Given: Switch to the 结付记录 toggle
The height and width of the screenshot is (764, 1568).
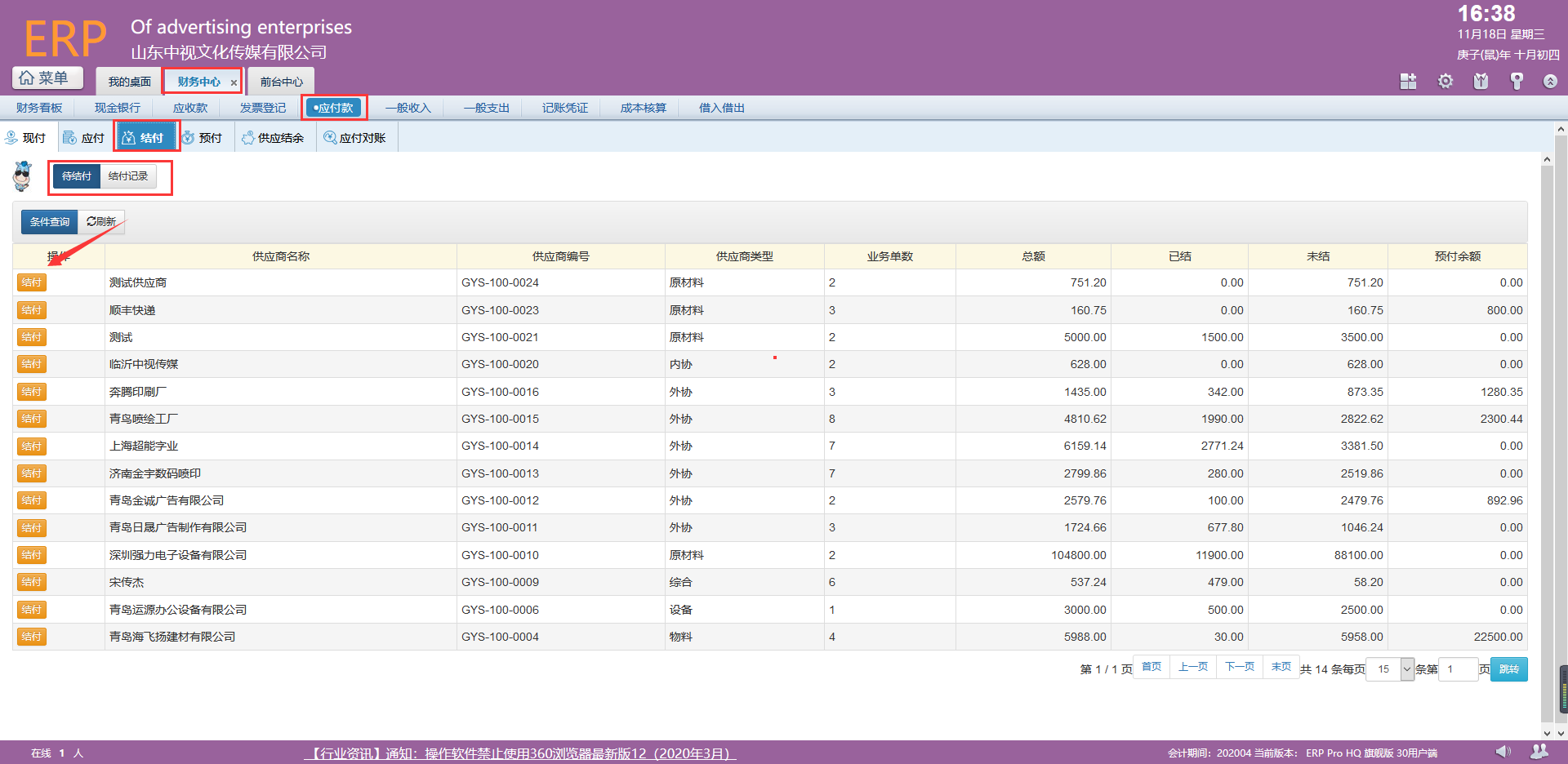Looking at the screenshot, I should pos(128,176).
